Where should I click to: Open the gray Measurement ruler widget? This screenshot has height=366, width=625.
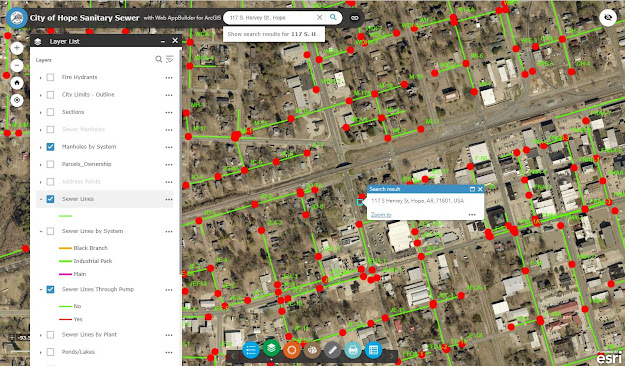click(332, 350)
